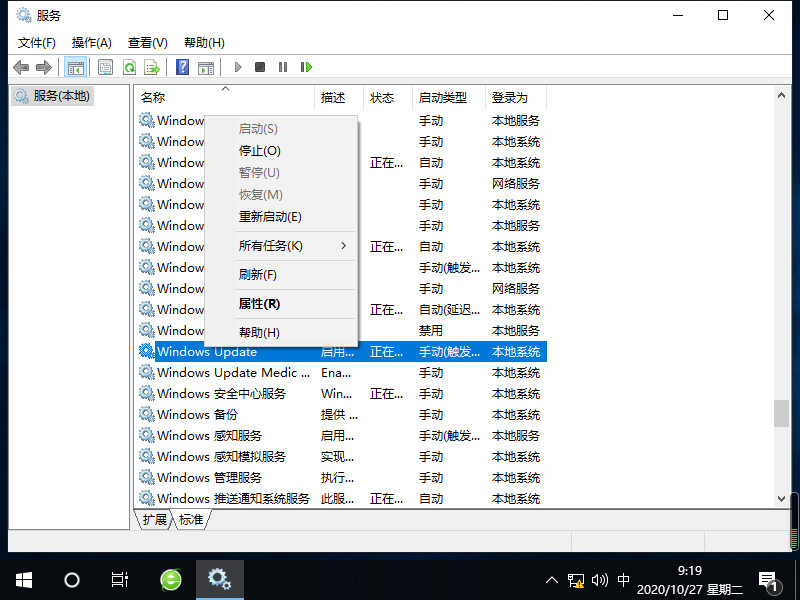Open the network status tray icon
Viewport: 800px width, 600px height.
pyautogui.click(x=576, y=580)
